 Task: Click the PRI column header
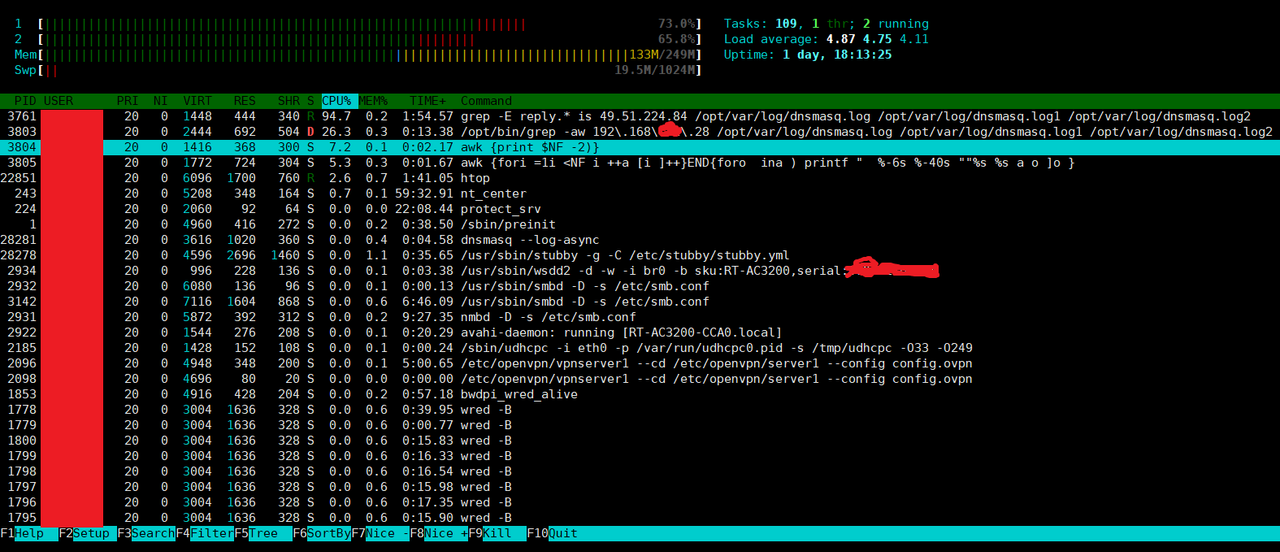click(x=127, y=101)
